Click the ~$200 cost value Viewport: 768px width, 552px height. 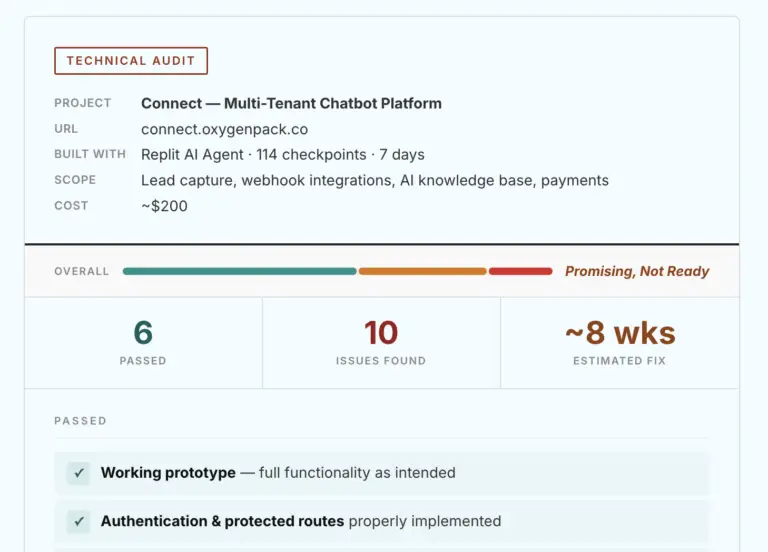click(x=164, y=206)
